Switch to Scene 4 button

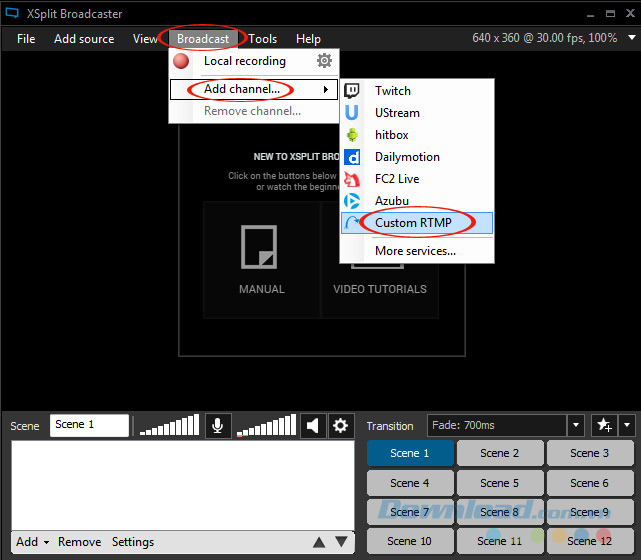coord(410,483)
